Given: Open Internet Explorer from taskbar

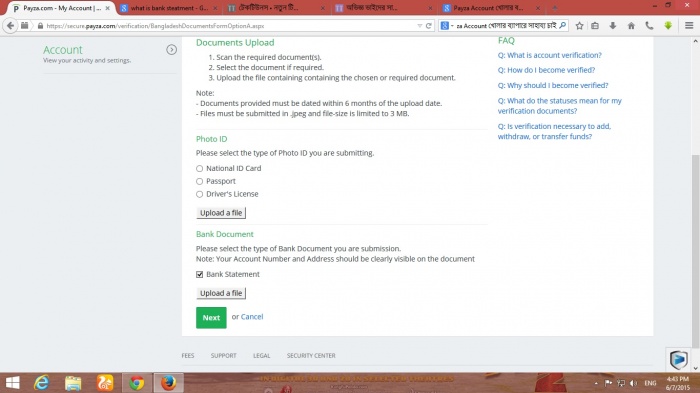Looking at the screenshot, I should (x=42, y=383).
